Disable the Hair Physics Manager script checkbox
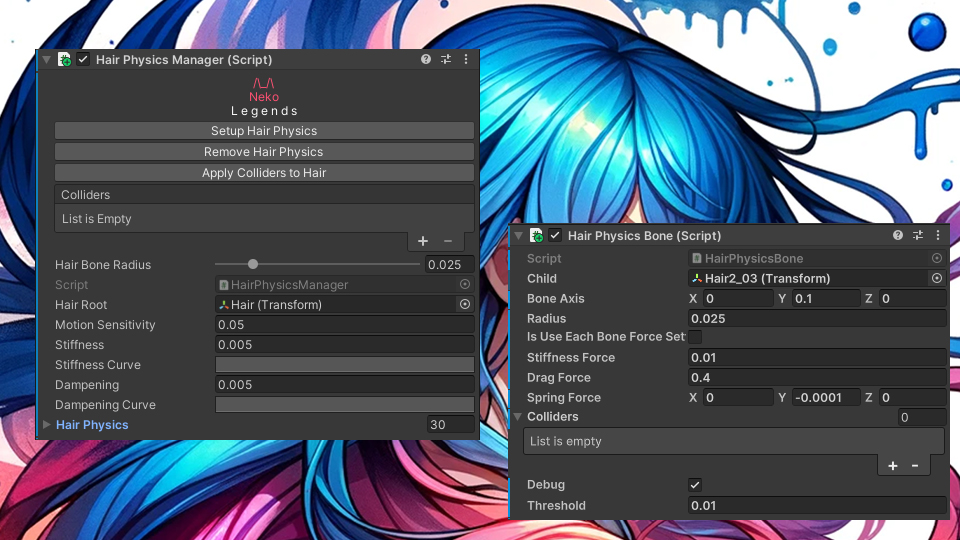Viewport: 960px width, 540px height. pos(83,60)
